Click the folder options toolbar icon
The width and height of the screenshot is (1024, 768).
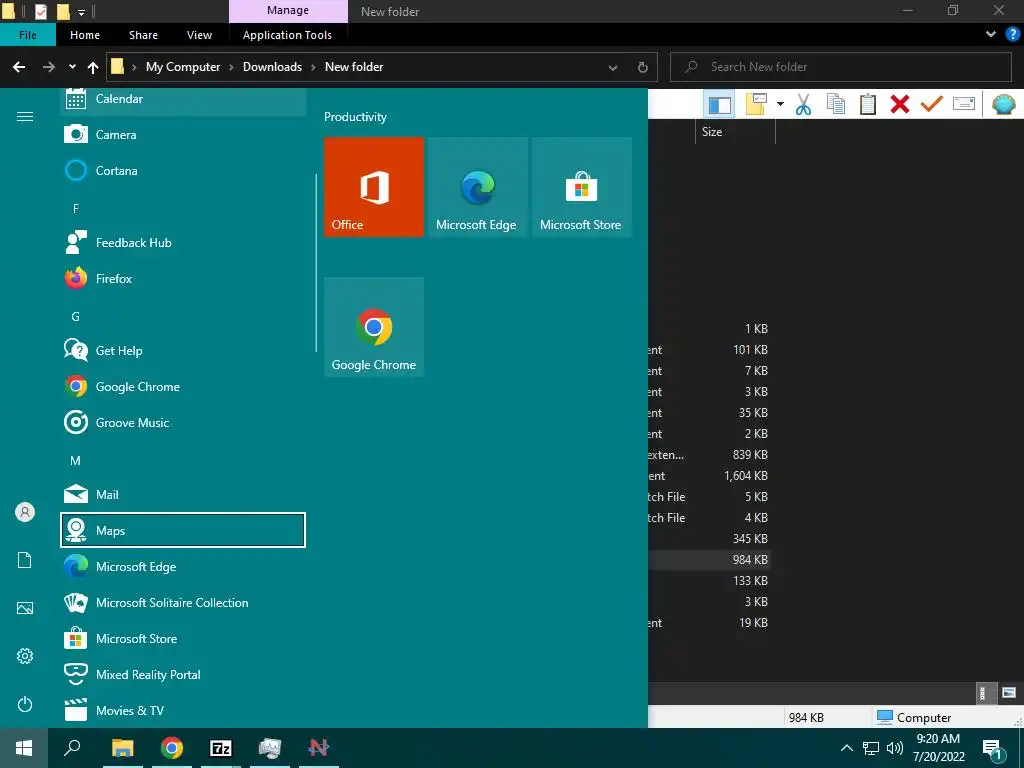[x=756, y=104]
